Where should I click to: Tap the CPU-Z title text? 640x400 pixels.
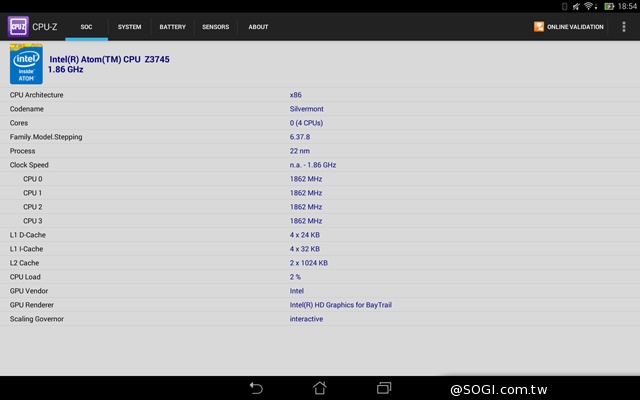coord(45,27)
